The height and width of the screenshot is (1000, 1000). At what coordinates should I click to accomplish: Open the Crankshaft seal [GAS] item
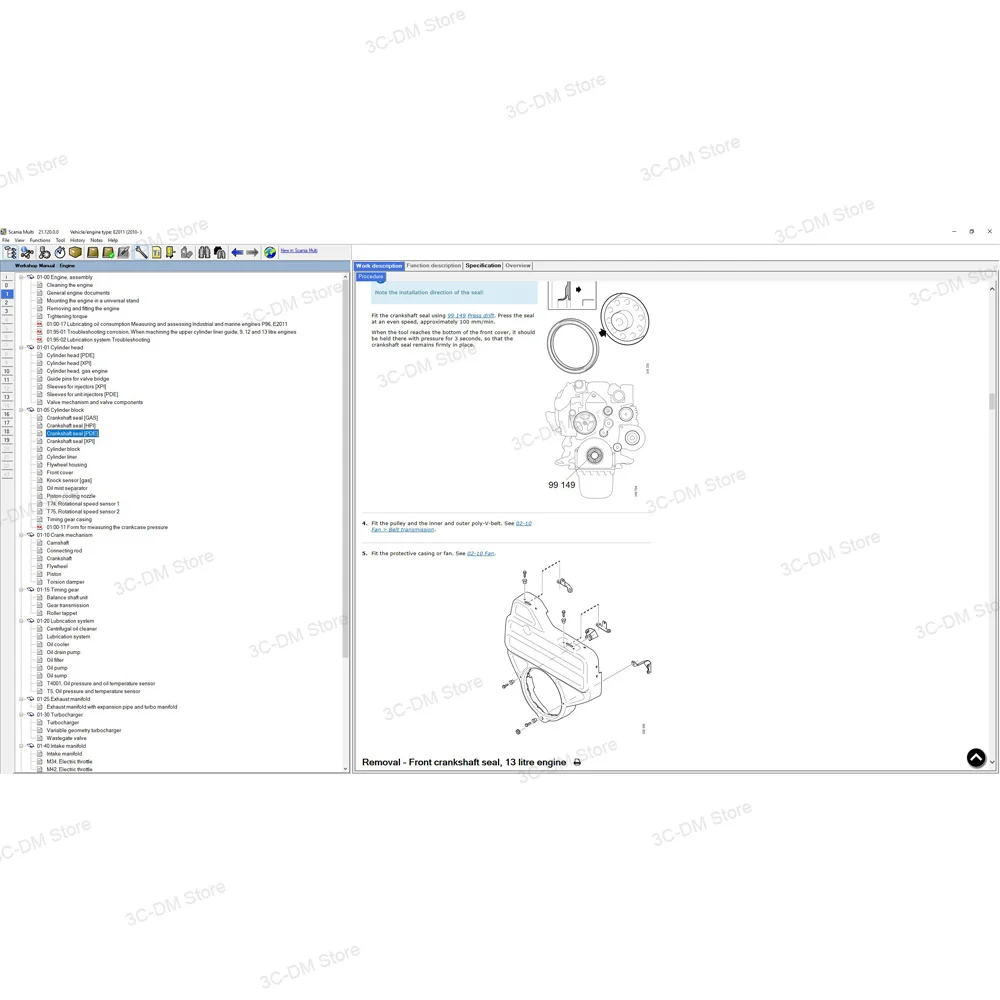coord(72,418)
